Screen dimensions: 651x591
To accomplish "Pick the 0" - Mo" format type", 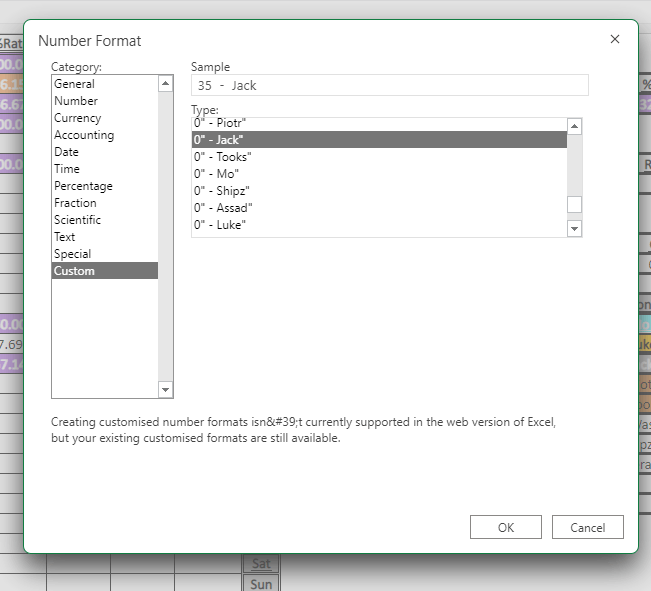I will point(379,174).
